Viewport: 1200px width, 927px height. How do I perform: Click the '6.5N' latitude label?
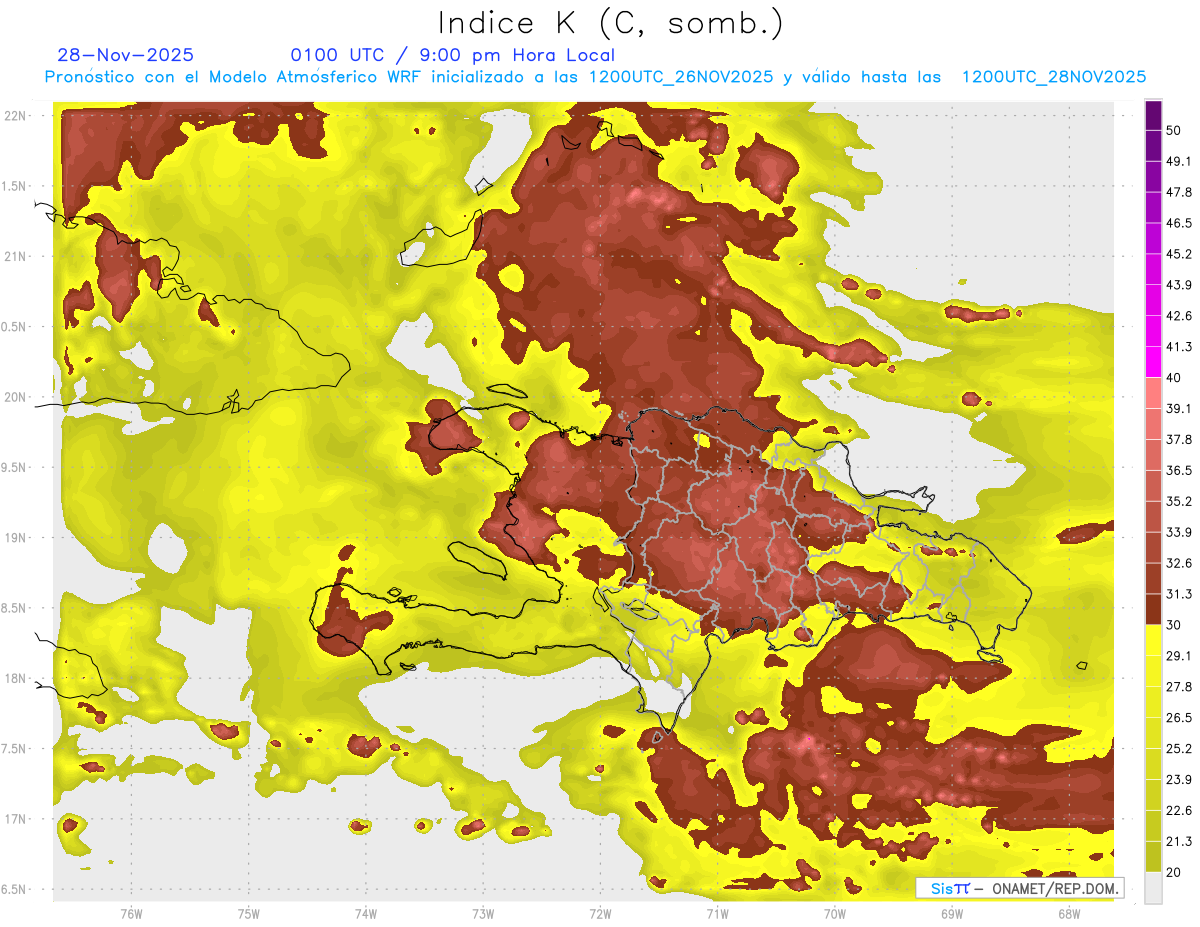14,889
